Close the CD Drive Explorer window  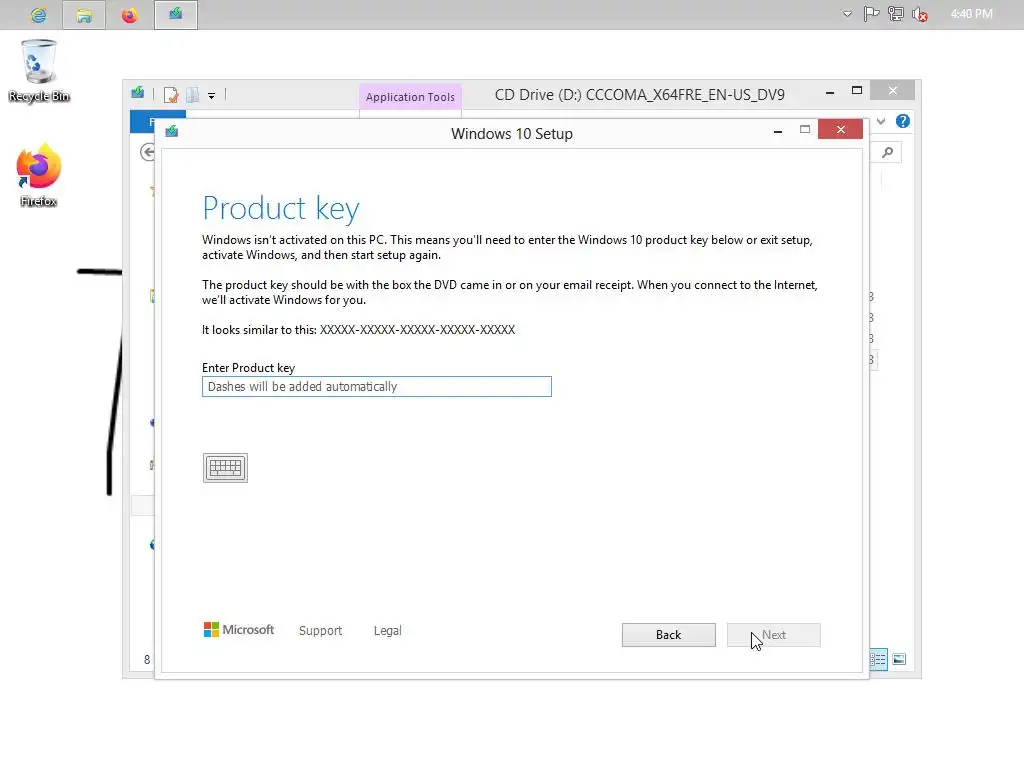pos(893,91)
